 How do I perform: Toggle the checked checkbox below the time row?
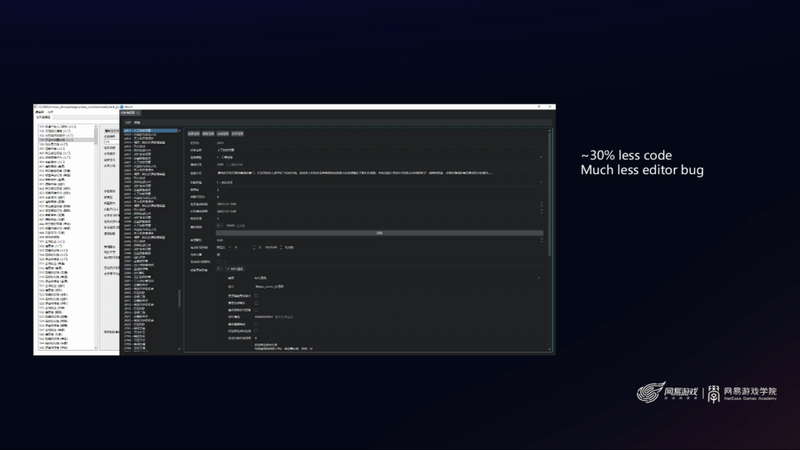point(218,254)
